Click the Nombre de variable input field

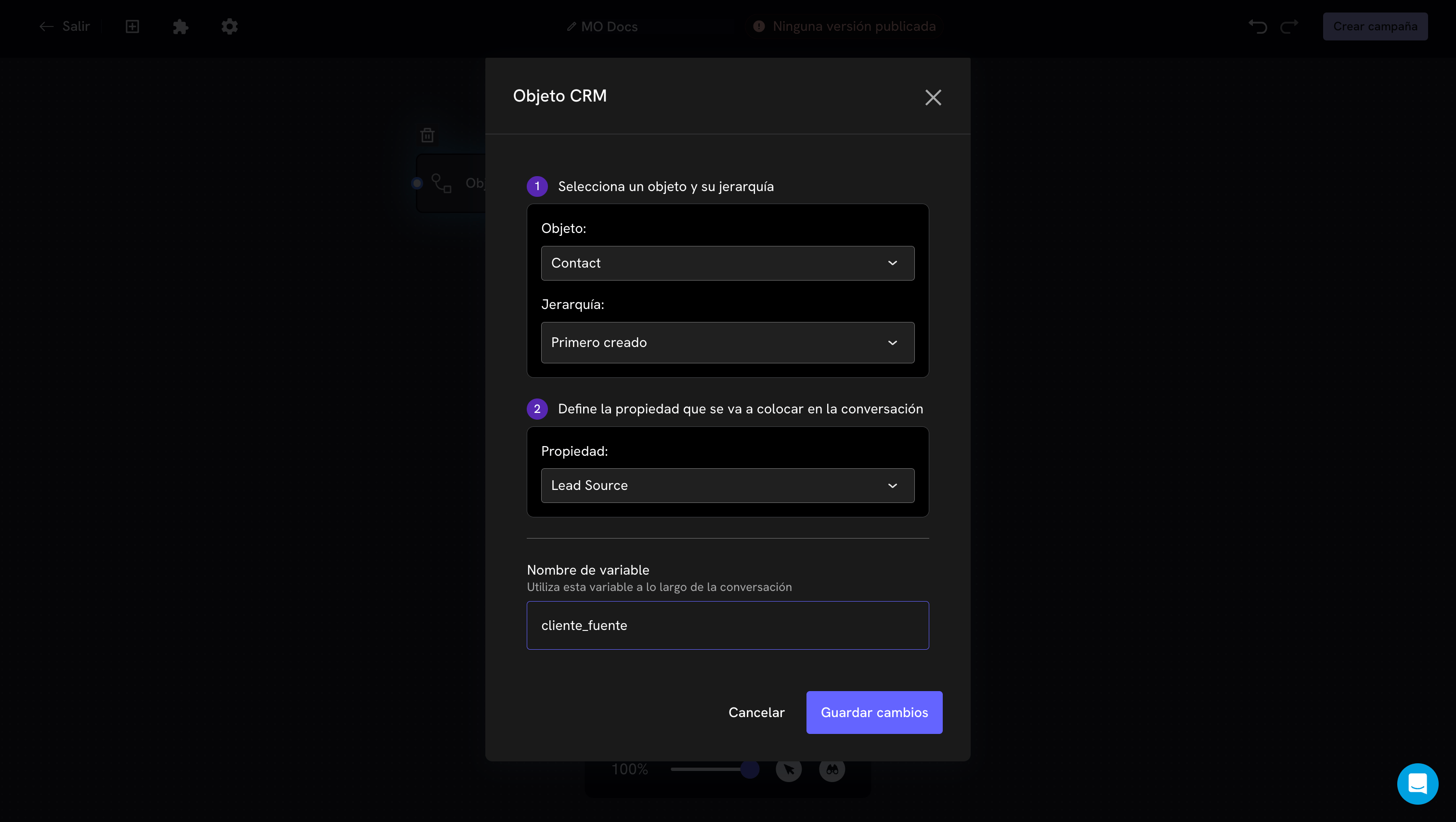pyautogui.click(x=728, y=625)
